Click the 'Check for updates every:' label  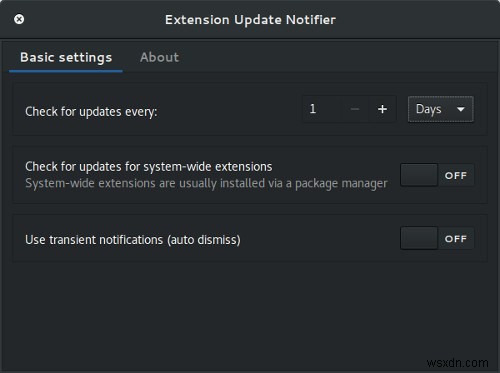click(91, 112)
